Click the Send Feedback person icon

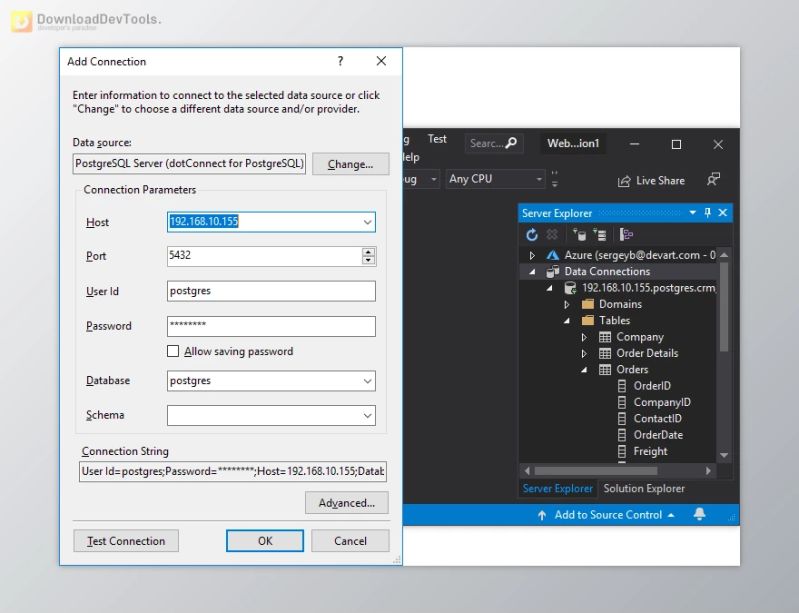(x=713, y=179)
